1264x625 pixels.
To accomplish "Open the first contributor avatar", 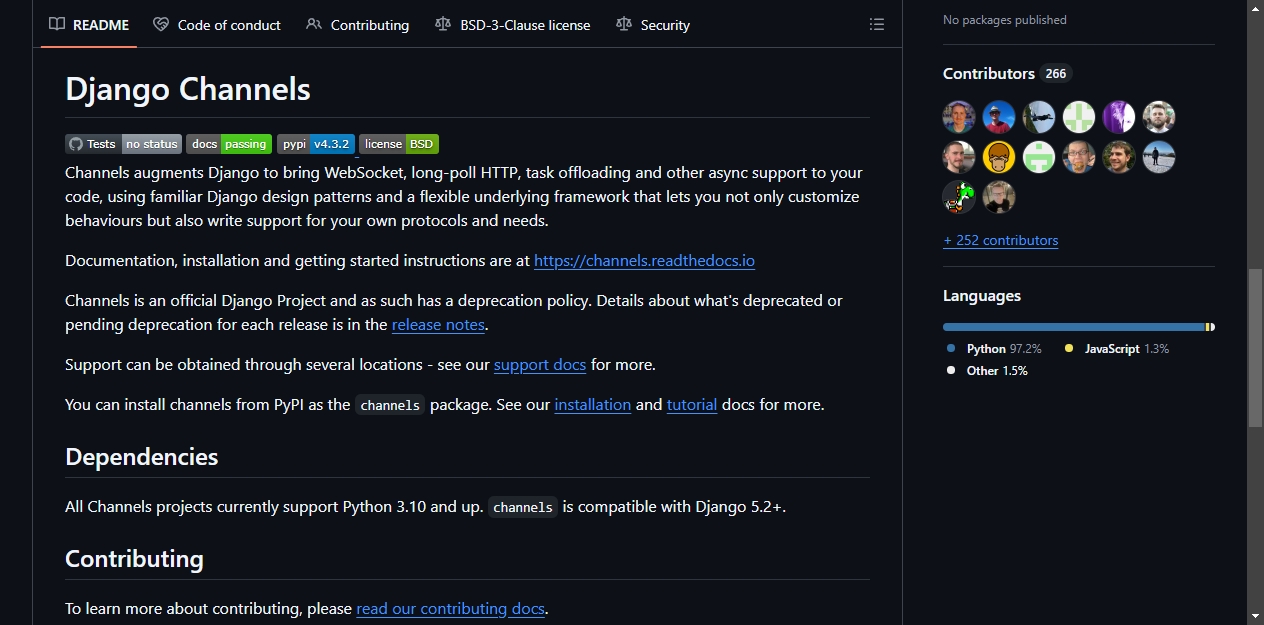I will coord(959,117).
